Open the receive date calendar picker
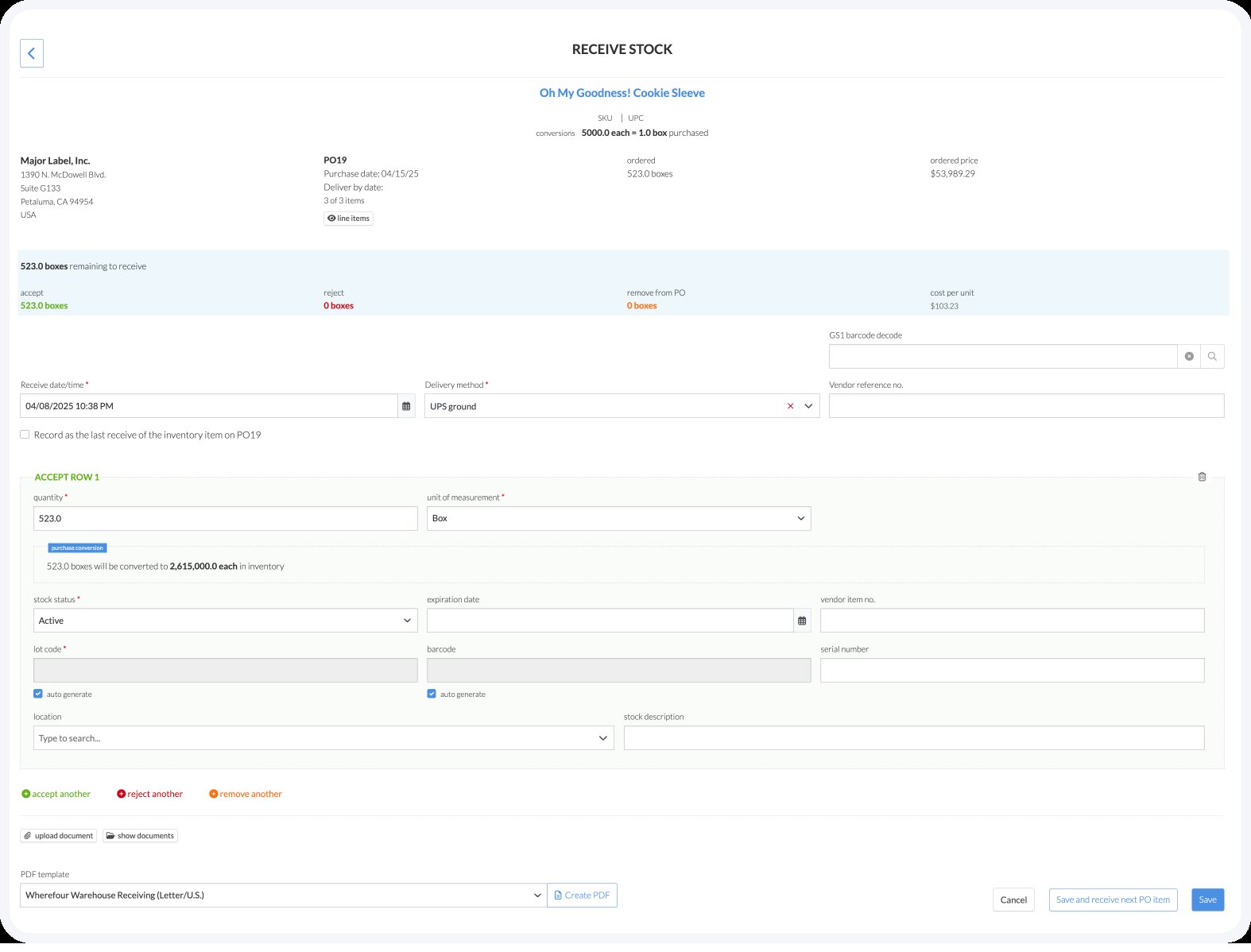1251x952 pixels. tap(406, 406)
